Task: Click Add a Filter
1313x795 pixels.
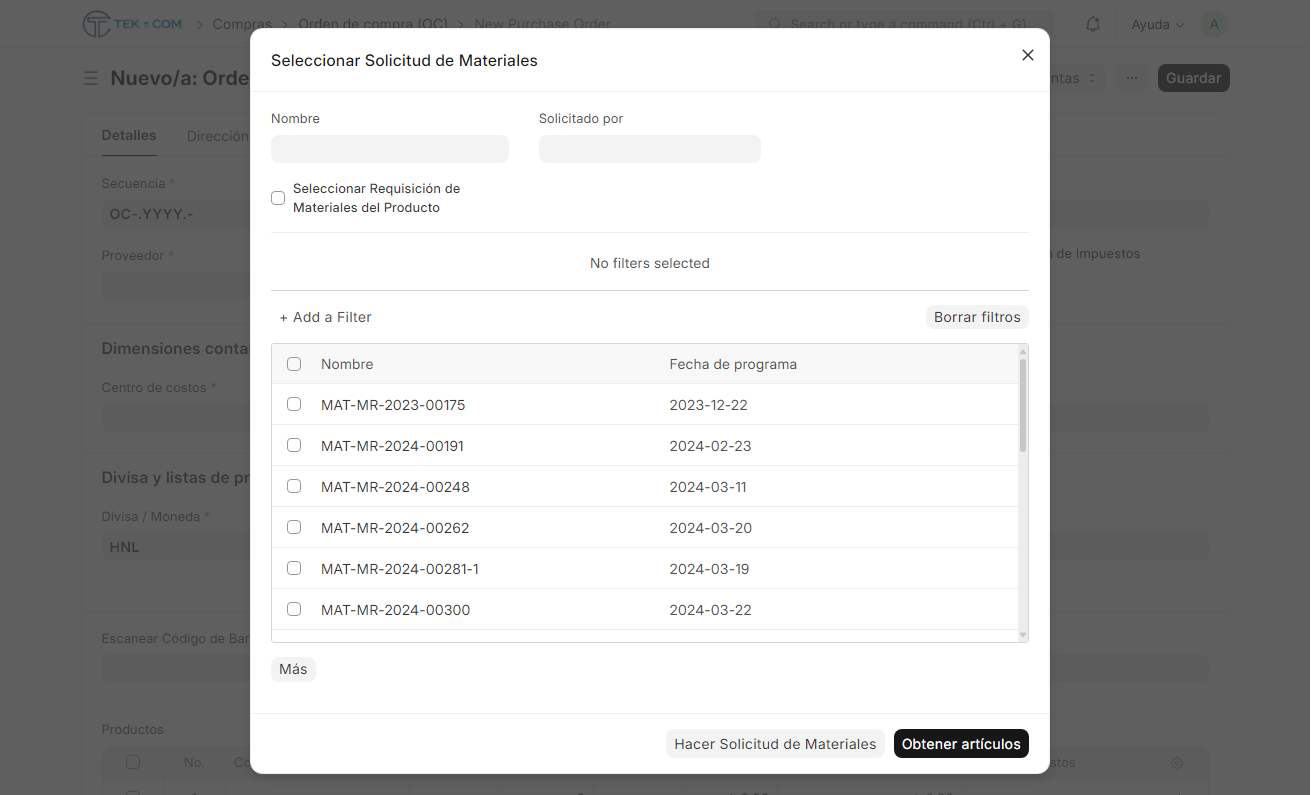Action: [325, 317]
